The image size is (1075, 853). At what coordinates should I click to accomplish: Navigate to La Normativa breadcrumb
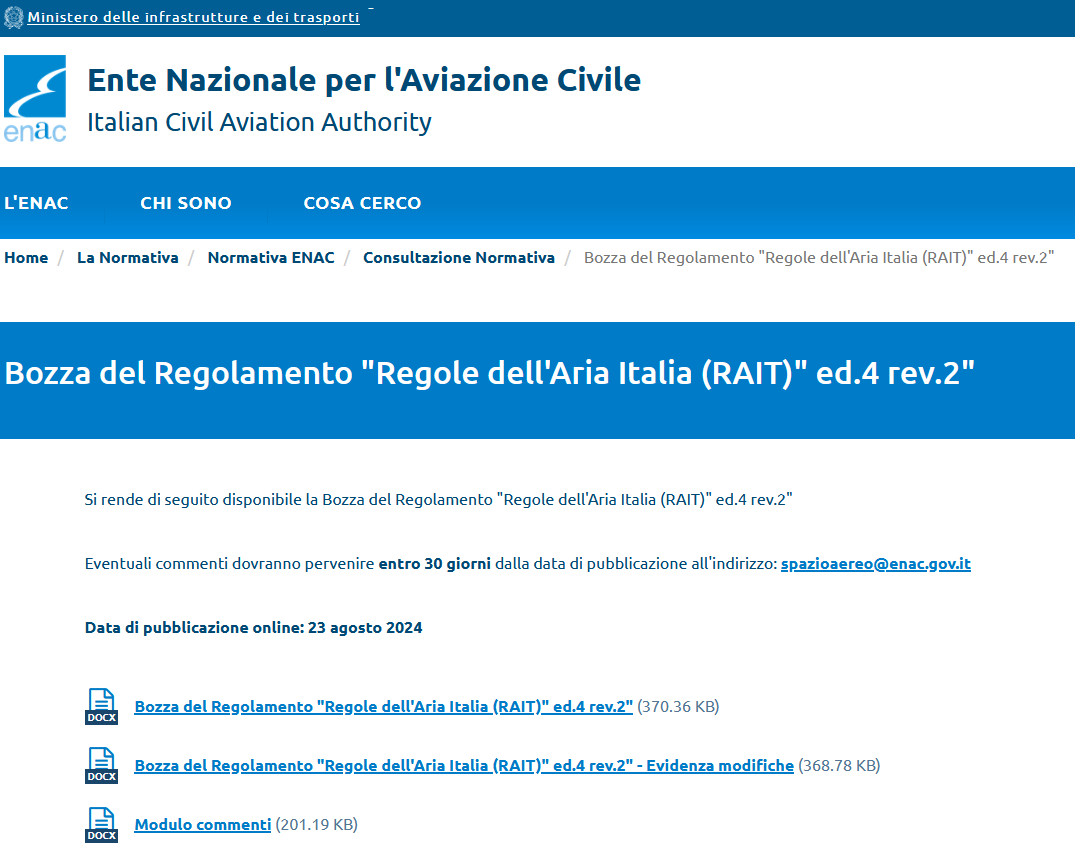click(x=128, y=258)
